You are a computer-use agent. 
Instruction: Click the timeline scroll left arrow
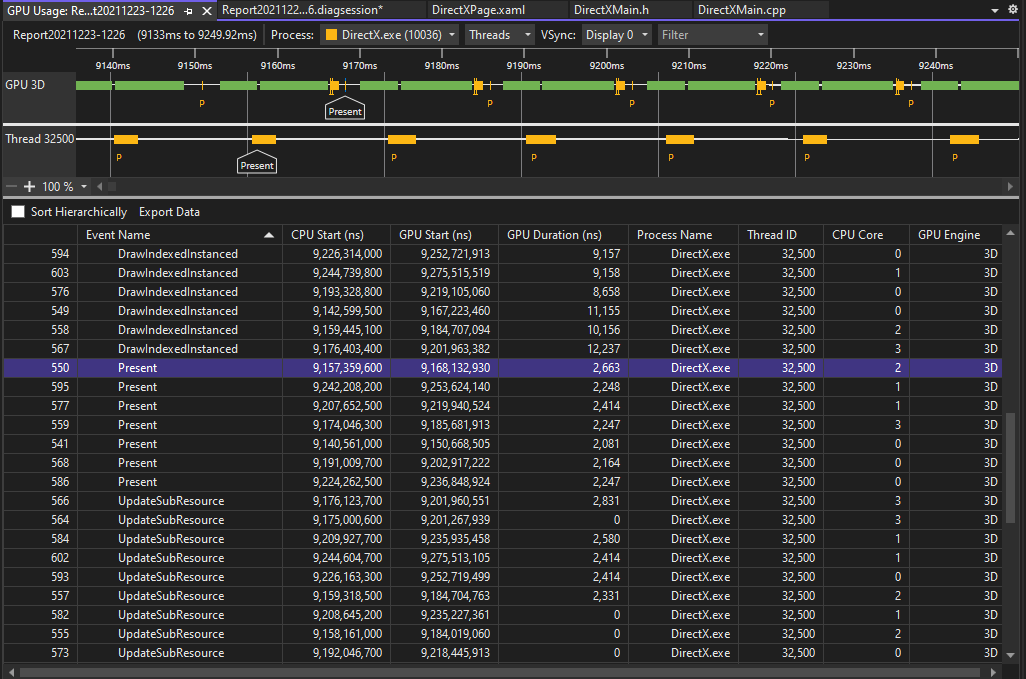(99, 187)
